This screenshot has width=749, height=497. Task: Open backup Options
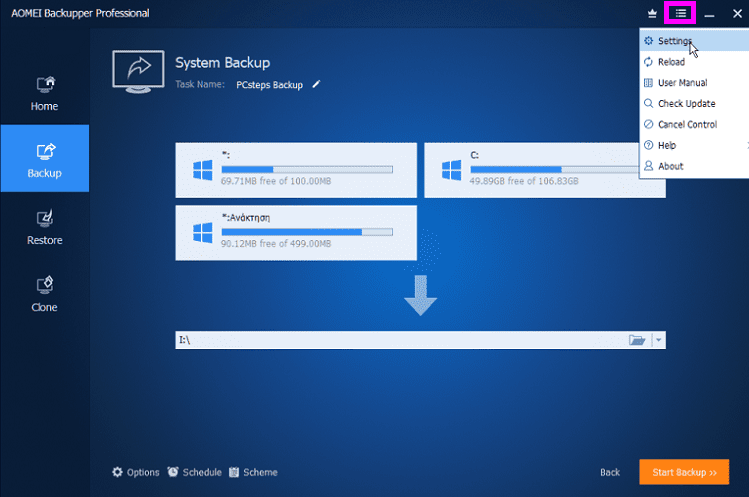136,472
